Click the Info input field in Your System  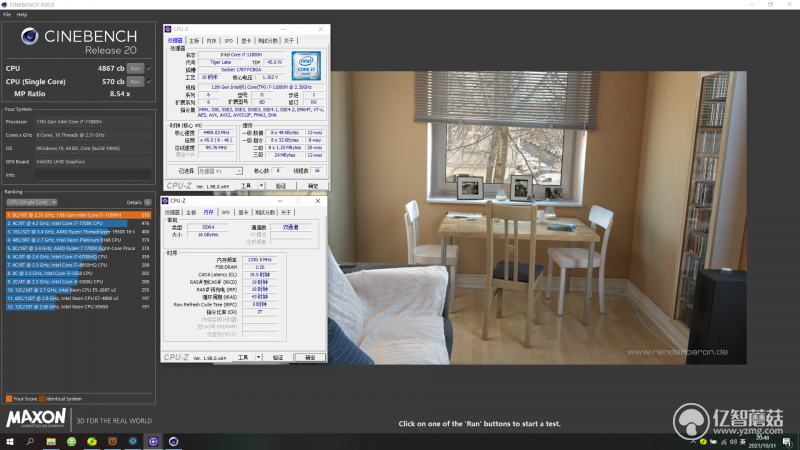[x=93, y=175]
